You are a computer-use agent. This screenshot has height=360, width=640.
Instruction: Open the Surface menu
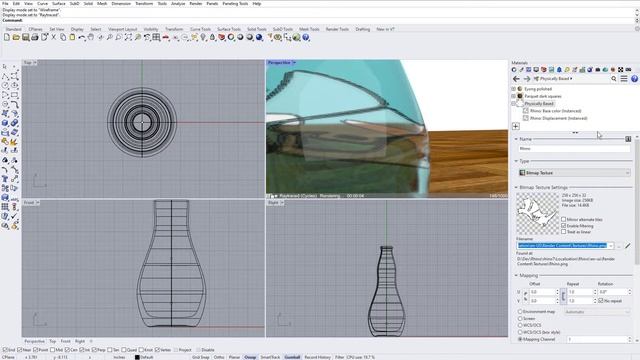click(x=59, y=4)
